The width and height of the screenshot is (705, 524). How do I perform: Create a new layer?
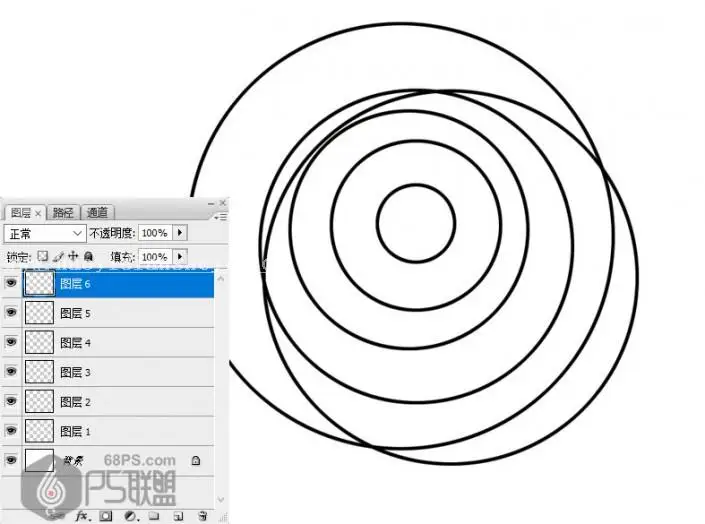(x=178, y=516)
